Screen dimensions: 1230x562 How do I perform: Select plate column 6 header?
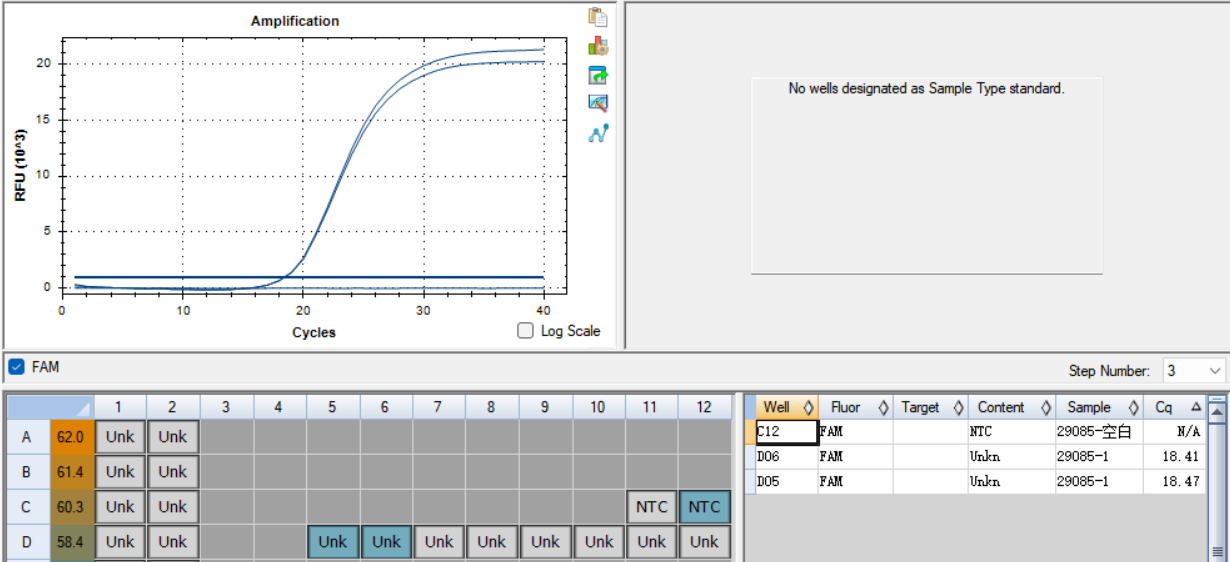coord(385,407)
